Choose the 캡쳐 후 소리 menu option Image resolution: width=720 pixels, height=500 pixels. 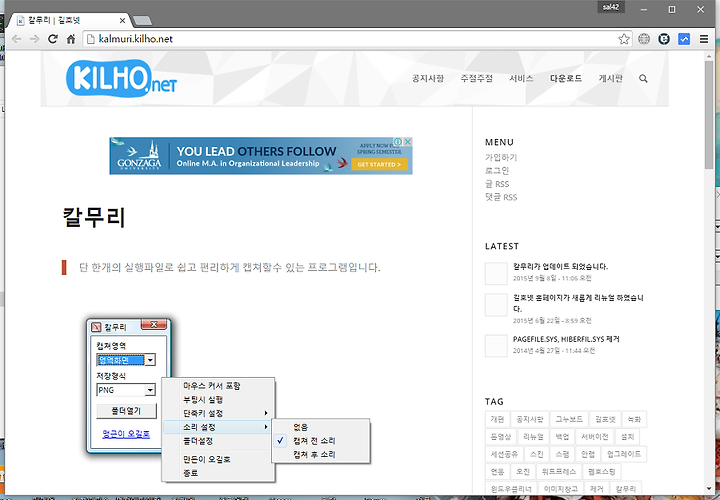(321, 455)
